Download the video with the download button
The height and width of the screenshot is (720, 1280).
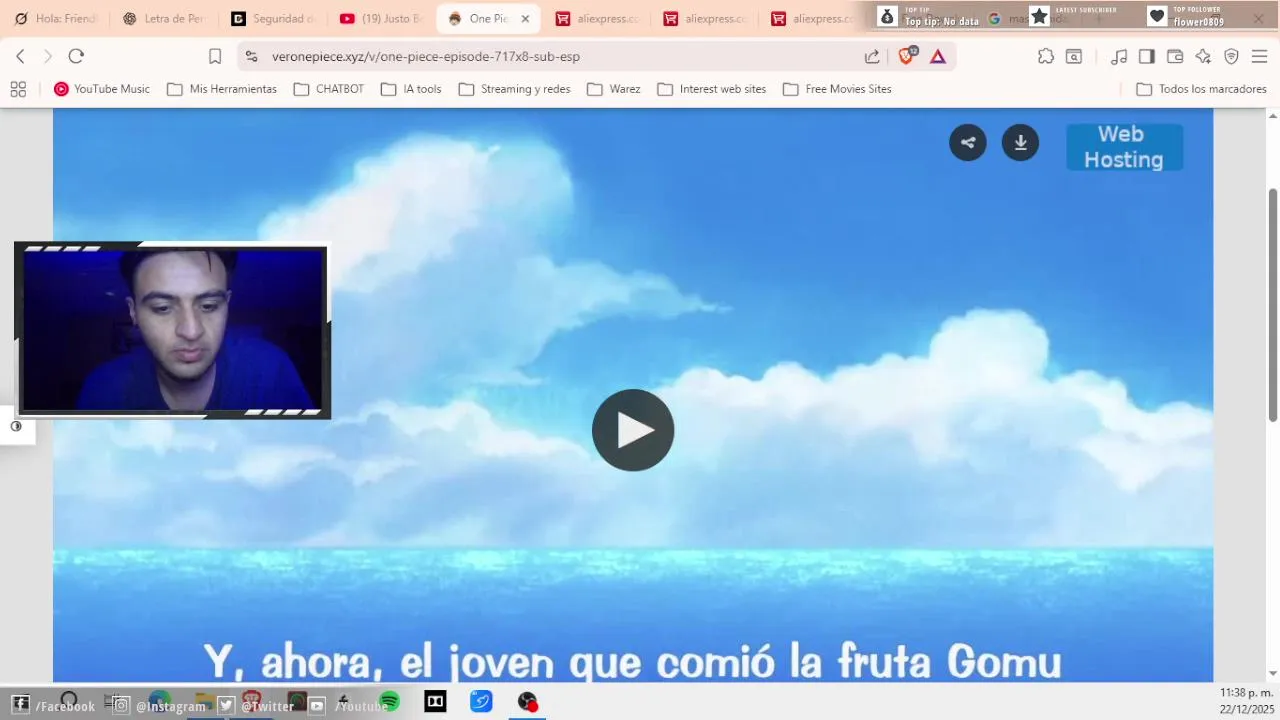point(1020,142)
